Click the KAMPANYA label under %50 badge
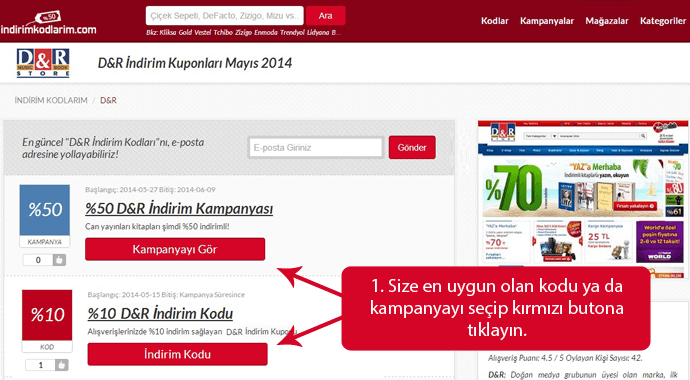690x380 pixels. (44, 242)
